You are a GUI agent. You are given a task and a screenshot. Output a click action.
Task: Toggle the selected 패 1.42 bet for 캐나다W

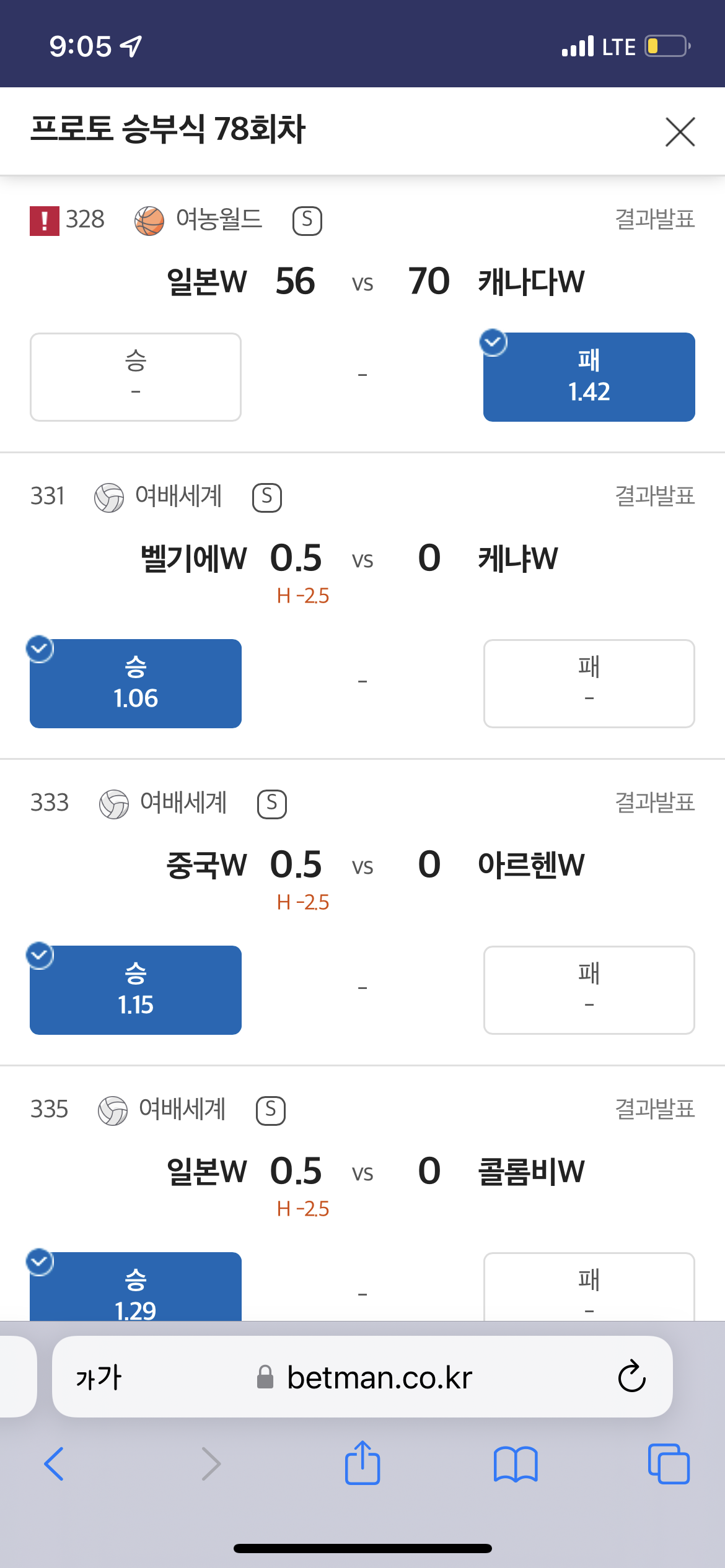point(589,377)
